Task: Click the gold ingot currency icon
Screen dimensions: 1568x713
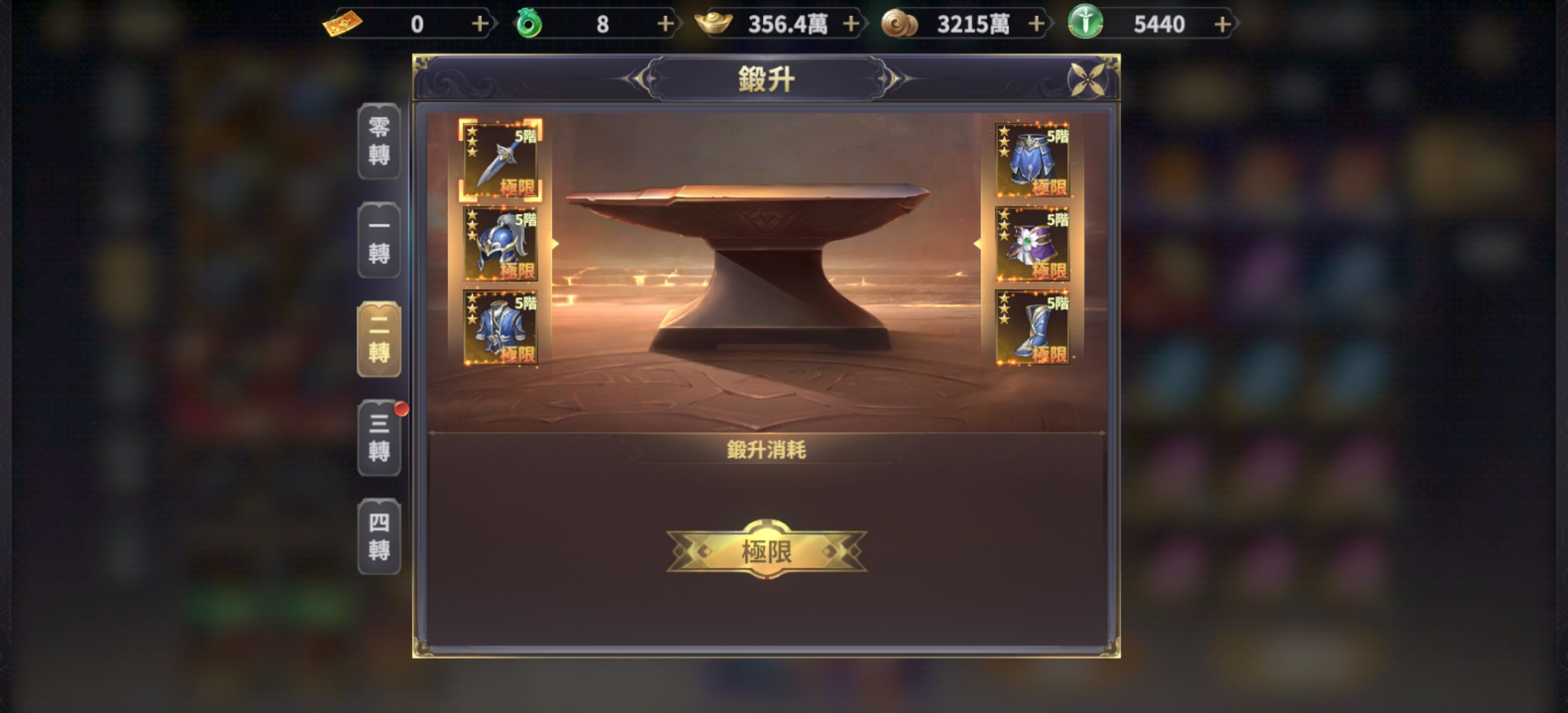Action: coord(713,24)
